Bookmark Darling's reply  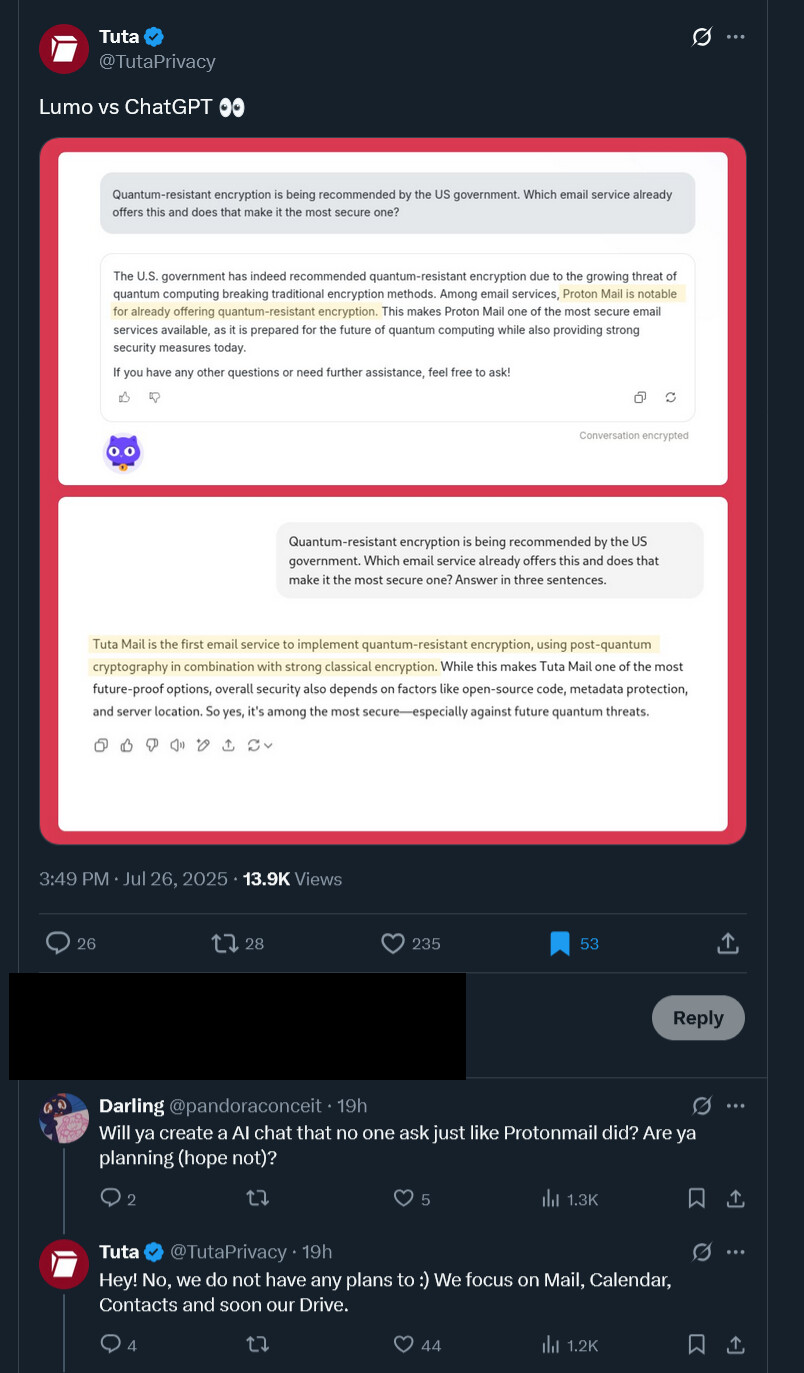point(697,1198)
